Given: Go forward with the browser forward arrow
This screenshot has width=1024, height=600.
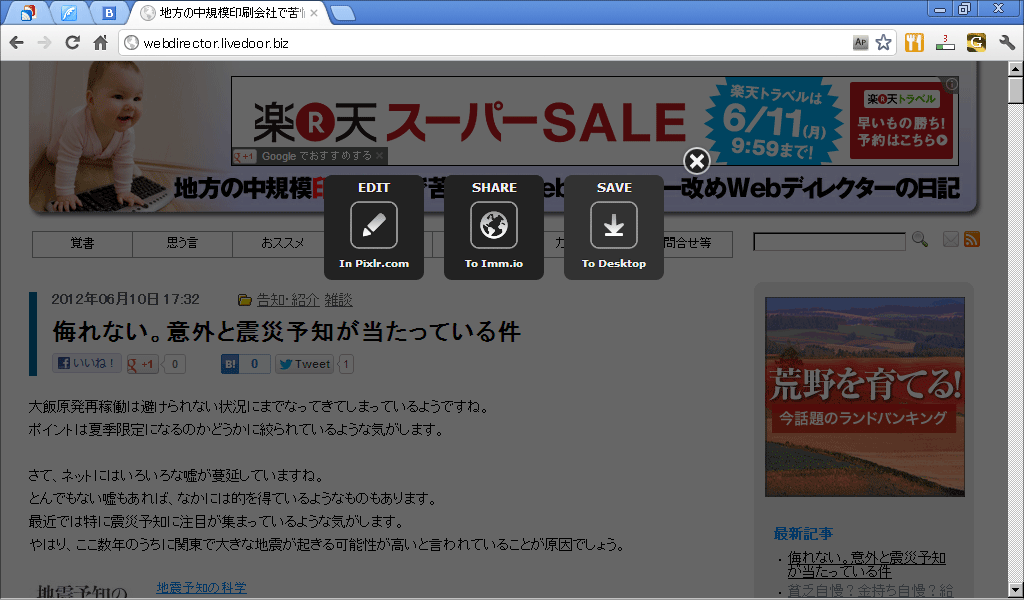Looking at the screenshot, I should coord(44,43).
